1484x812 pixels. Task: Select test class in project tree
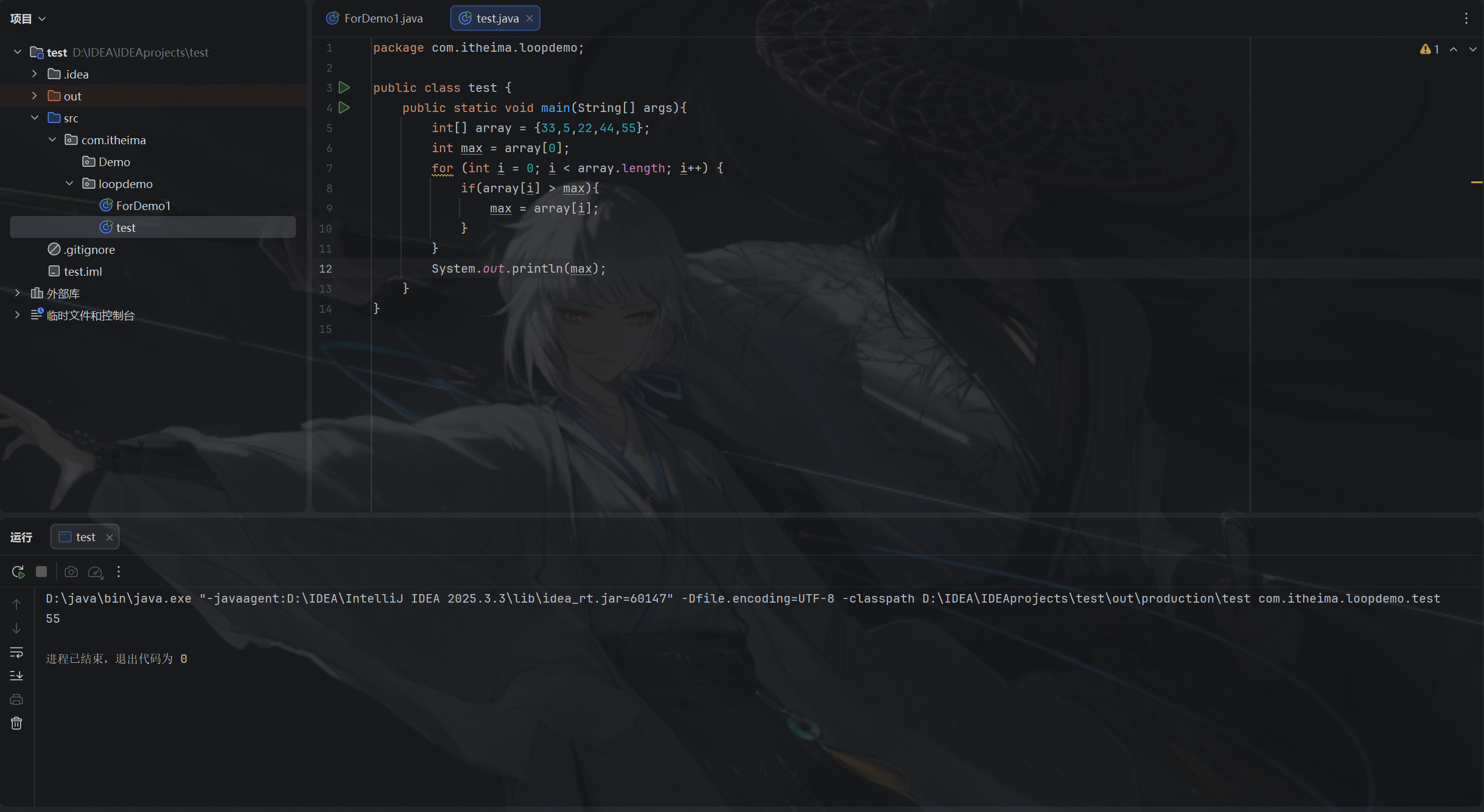153,228
